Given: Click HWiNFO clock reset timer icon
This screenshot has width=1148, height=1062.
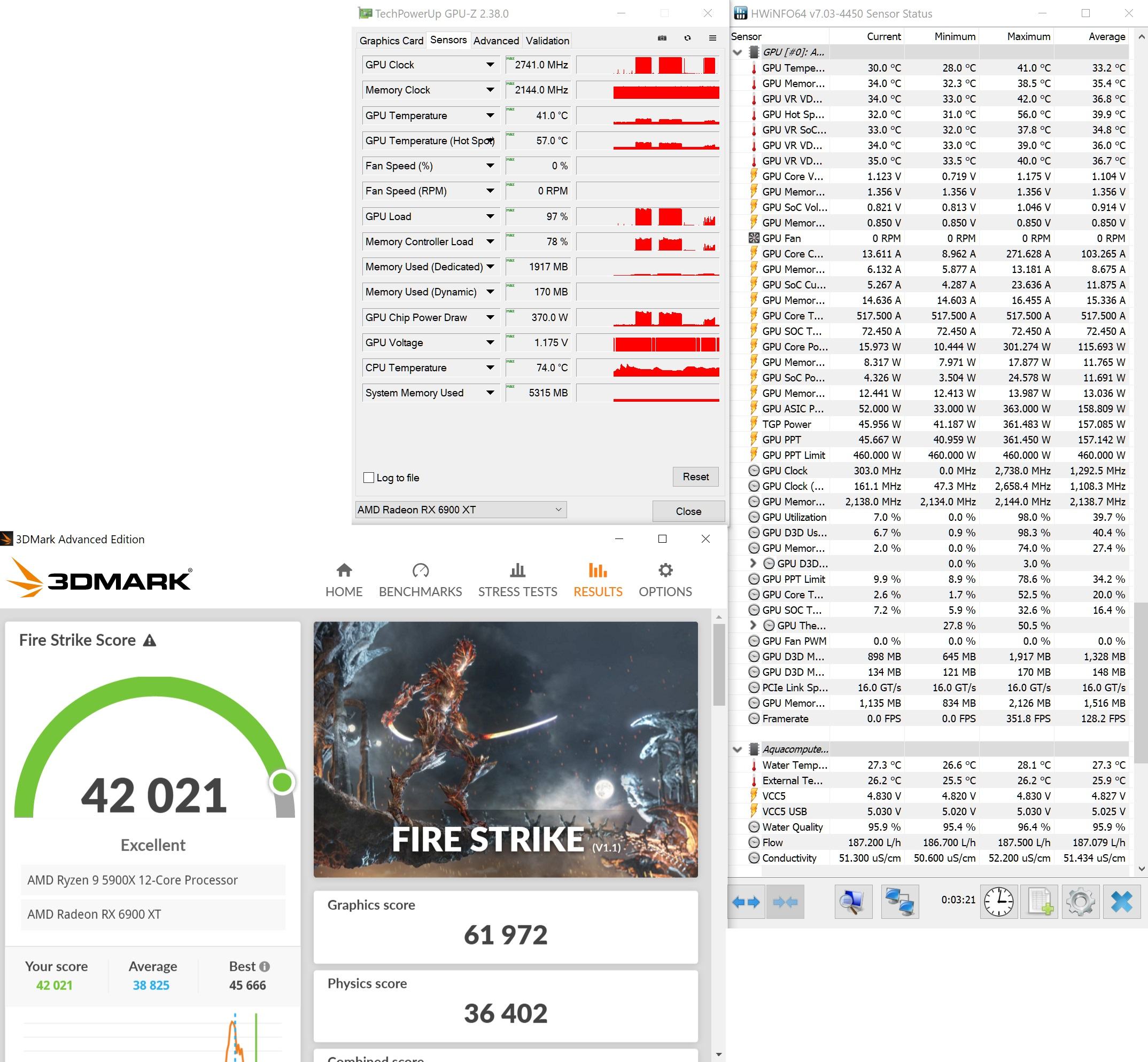Looking at the screenshot, I should (x=999, y=902).
